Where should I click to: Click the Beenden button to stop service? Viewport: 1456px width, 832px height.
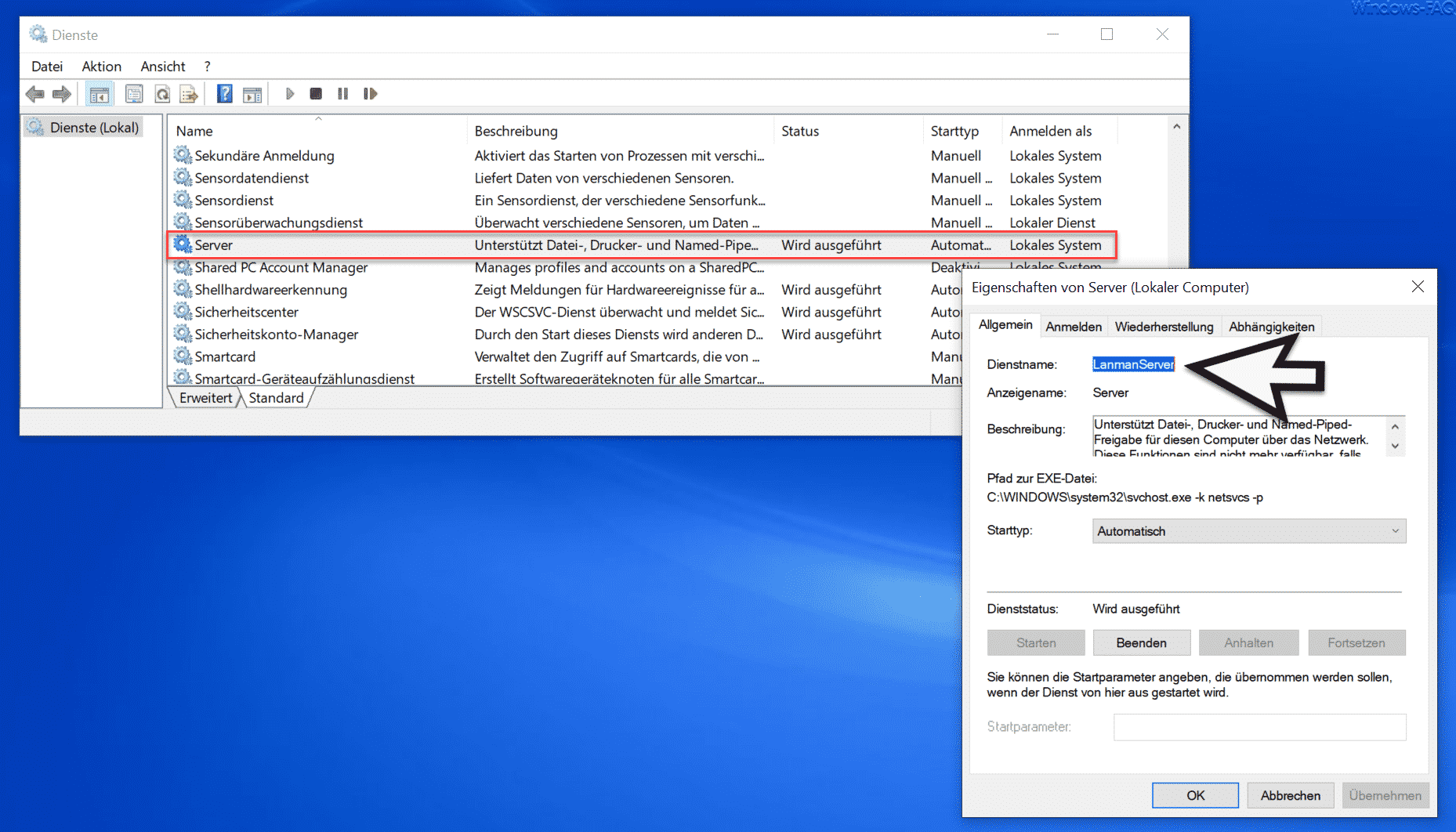click(x=1141, y=642)
